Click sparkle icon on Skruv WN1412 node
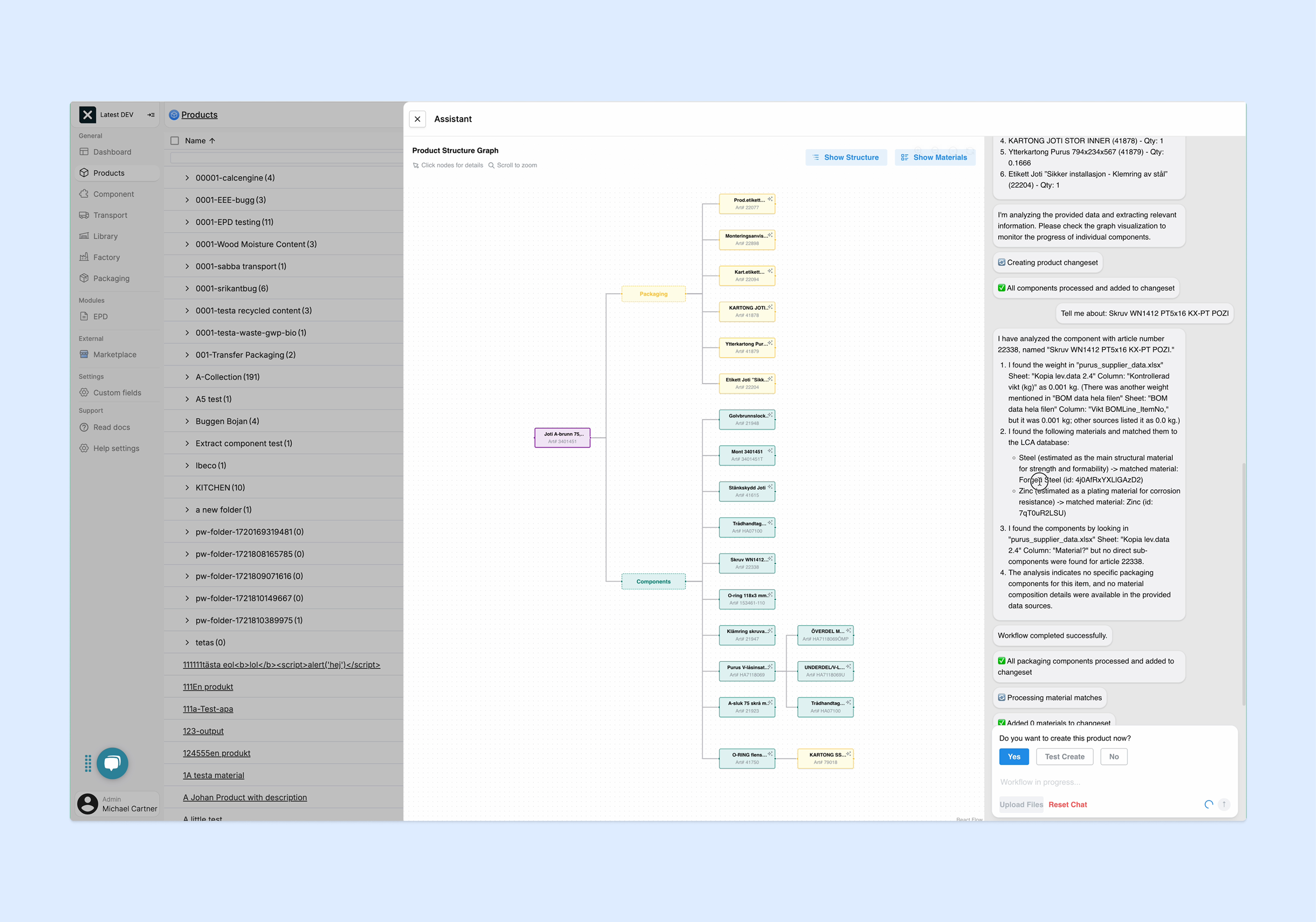This screenshot has height=922, width=1316. (770, 558)
